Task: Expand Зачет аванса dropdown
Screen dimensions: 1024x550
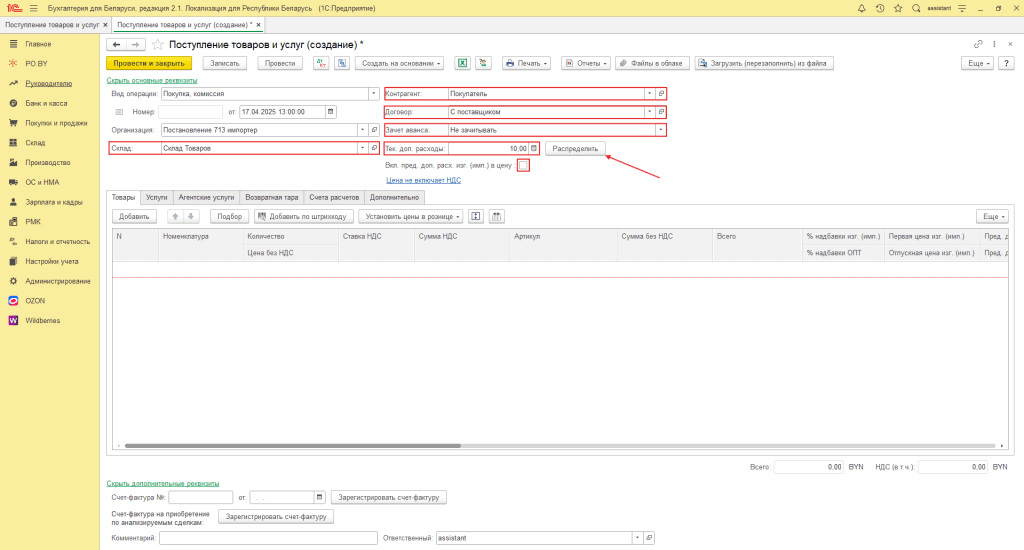Action: (660, 130)
